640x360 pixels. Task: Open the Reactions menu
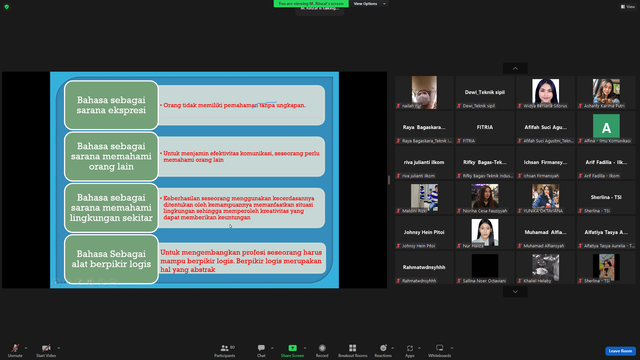(383, 350)
